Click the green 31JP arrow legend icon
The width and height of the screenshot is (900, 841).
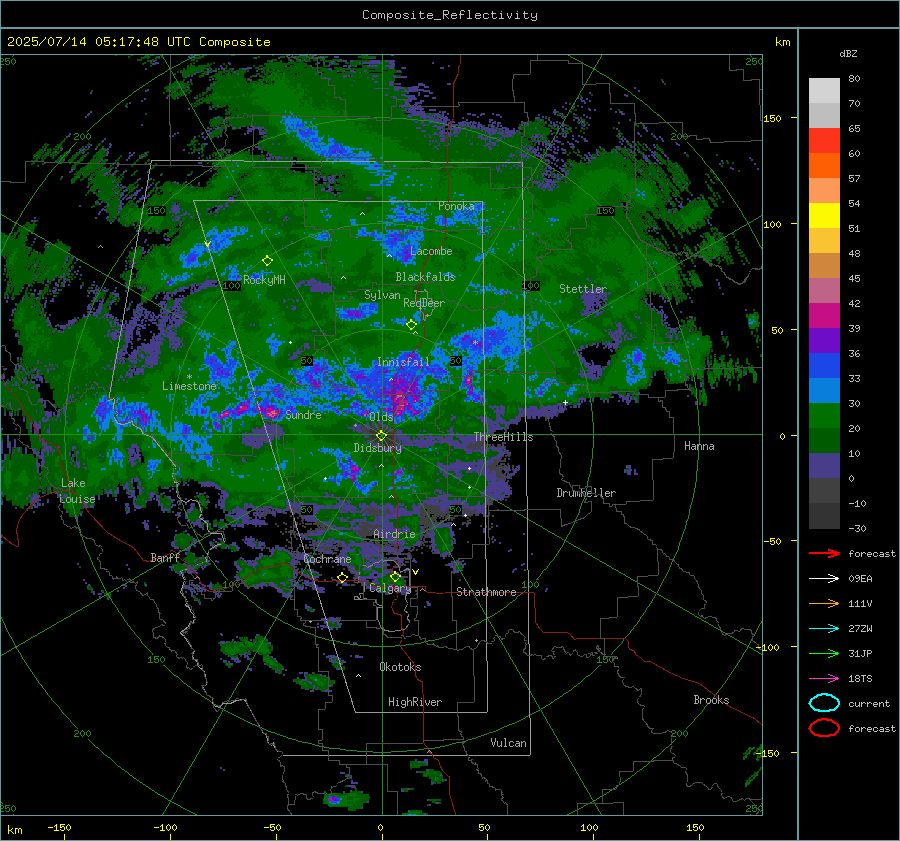(x=824, y=653)
